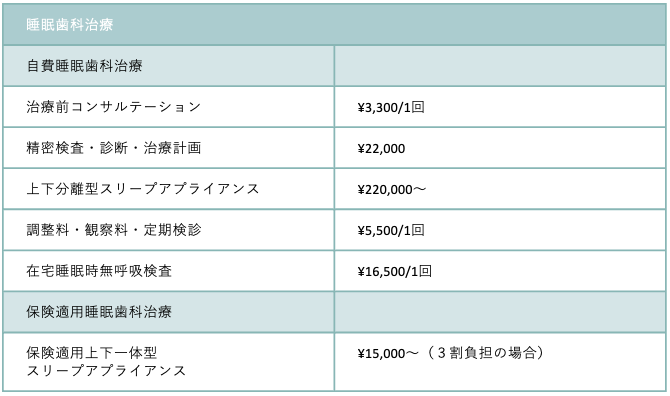Click 上下分離型スリープアプライアンス label

point(143,189)
